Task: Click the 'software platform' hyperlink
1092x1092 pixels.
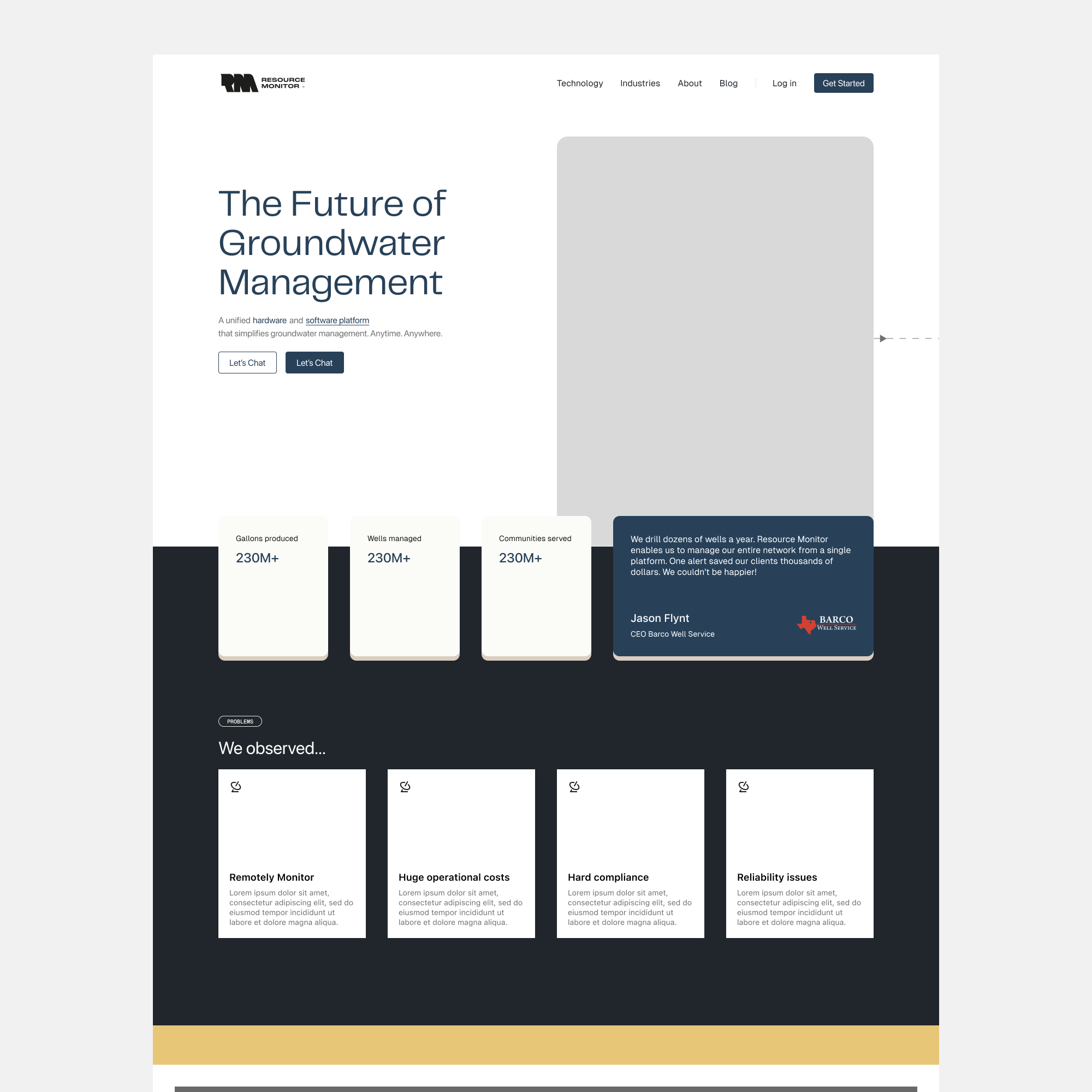Action: (x=337, y=320)
